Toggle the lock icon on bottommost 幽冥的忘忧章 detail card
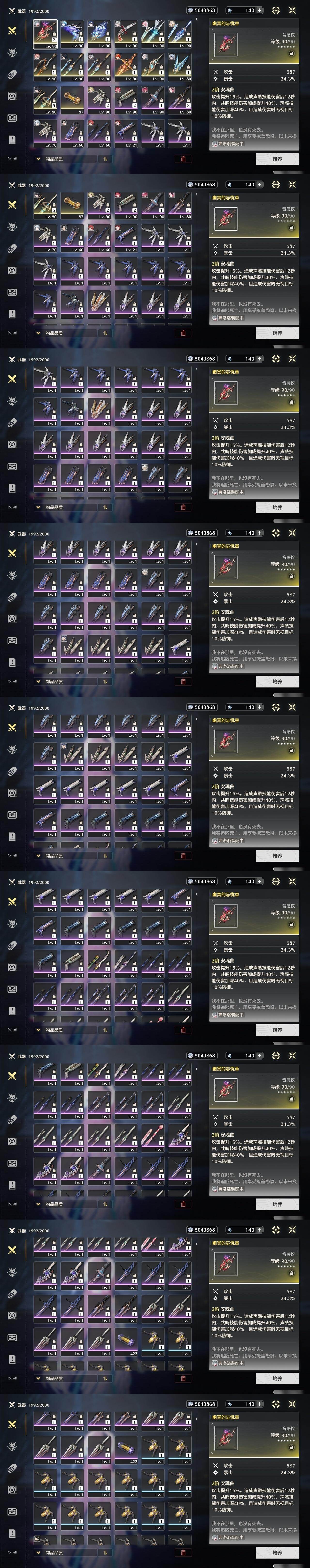Viewport: 310px width, 1568px height. click(291, 1447)
